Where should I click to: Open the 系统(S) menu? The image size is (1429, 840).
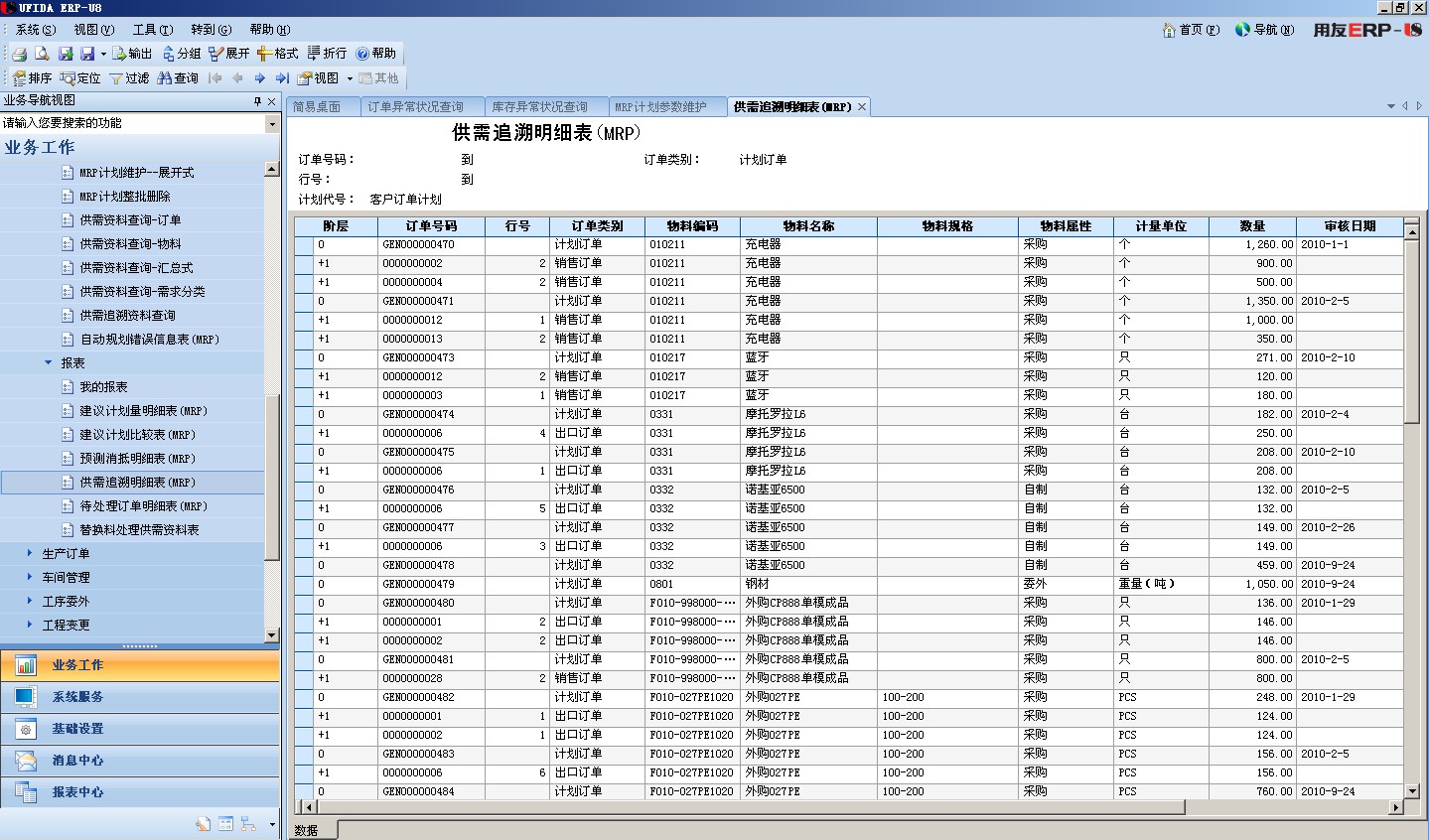[35, 30]
